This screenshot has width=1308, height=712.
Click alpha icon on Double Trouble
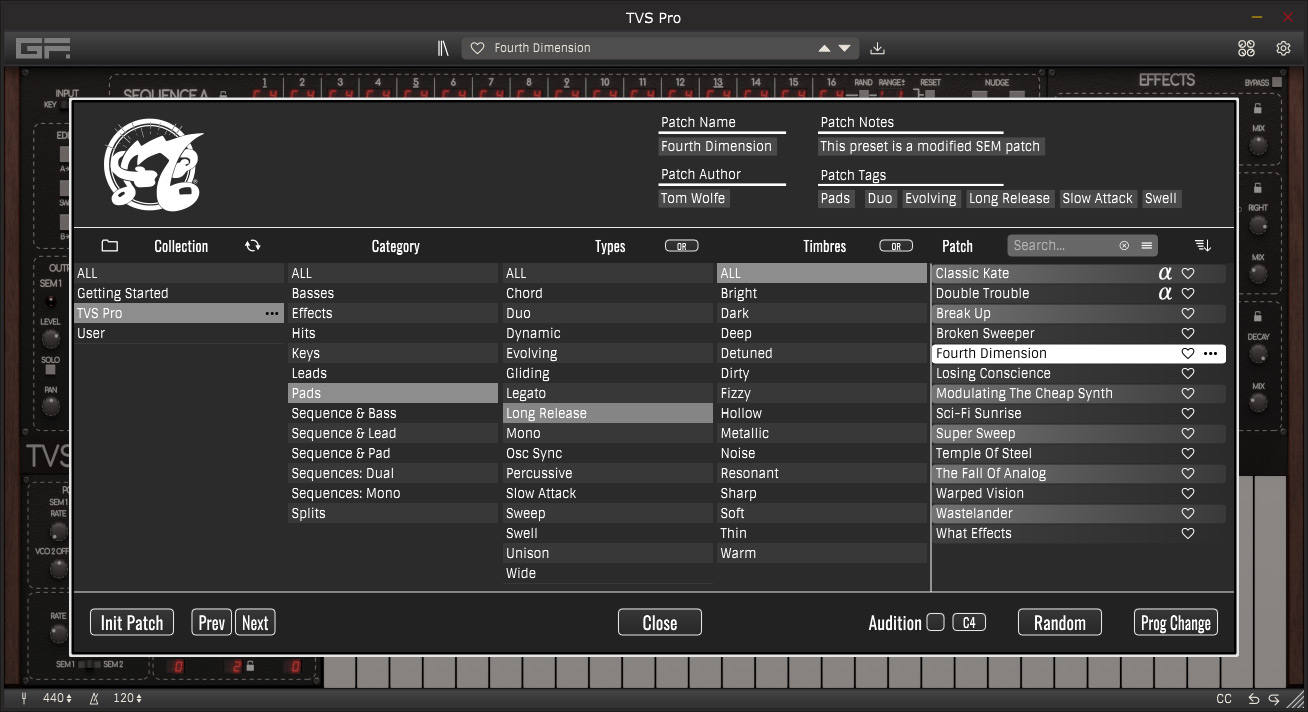click(x=1165, y=293)
